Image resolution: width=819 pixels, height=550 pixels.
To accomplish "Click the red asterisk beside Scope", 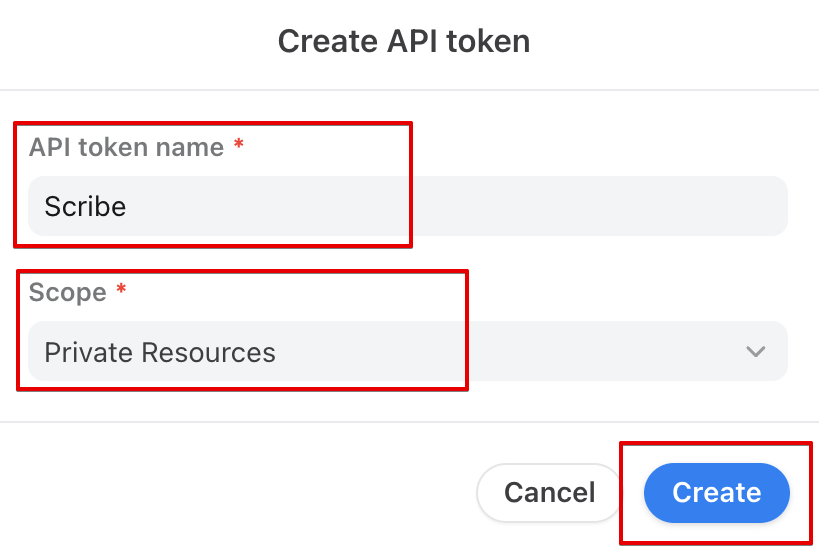I will pos(122,292).
